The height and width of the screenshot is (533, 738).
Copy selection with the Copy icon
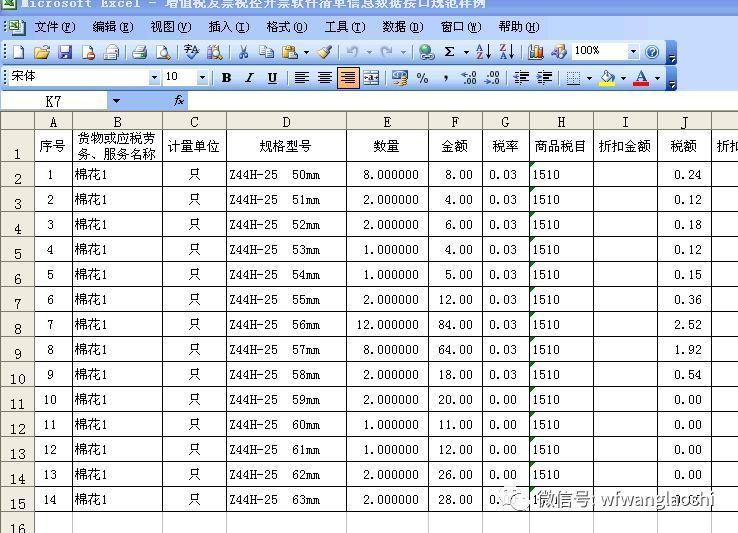(266, 52)
